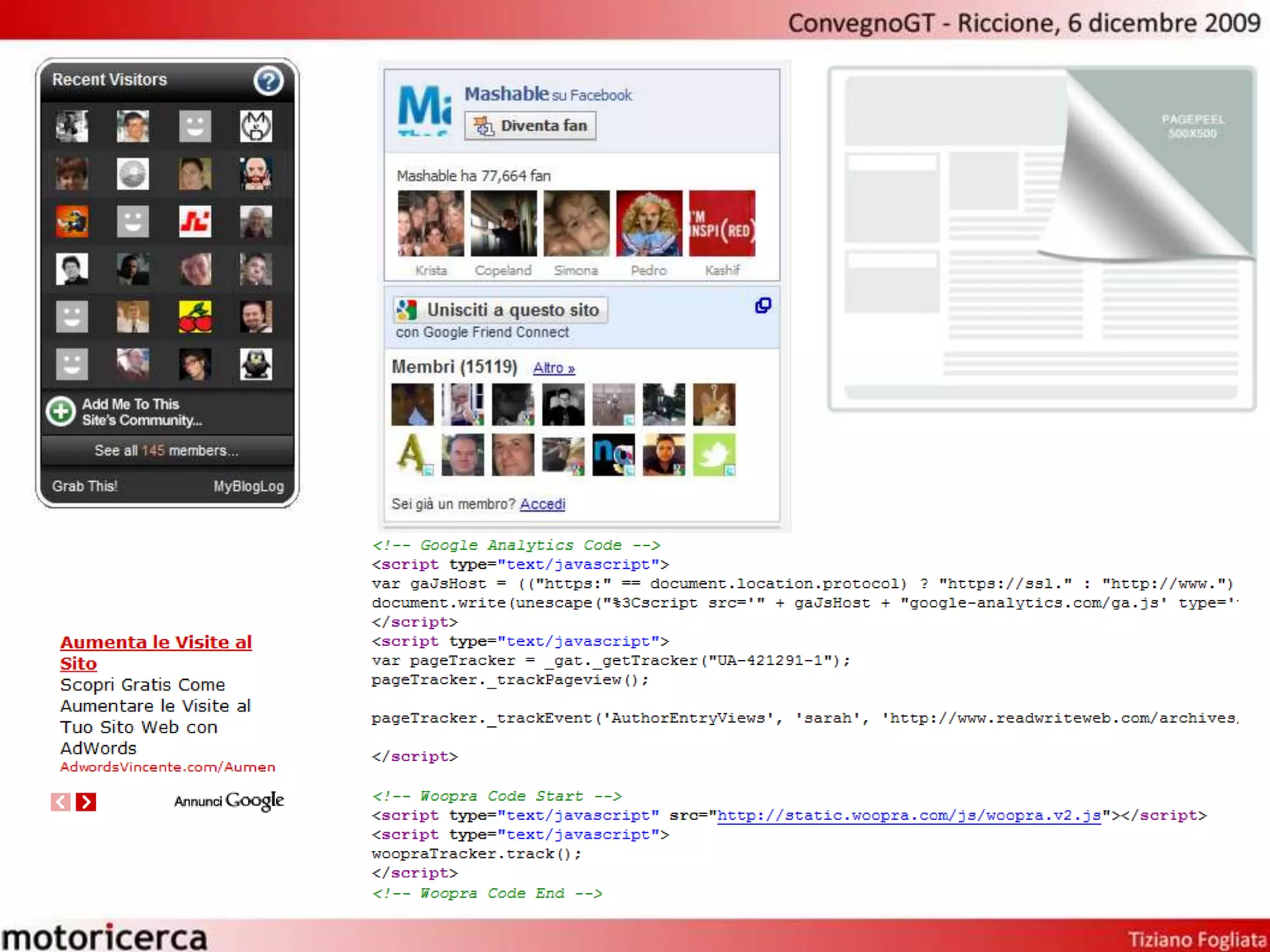The height and width of the screenshot is (952, 1270).
Task: Open See all 145 members
Action: (x=166, y=451)
